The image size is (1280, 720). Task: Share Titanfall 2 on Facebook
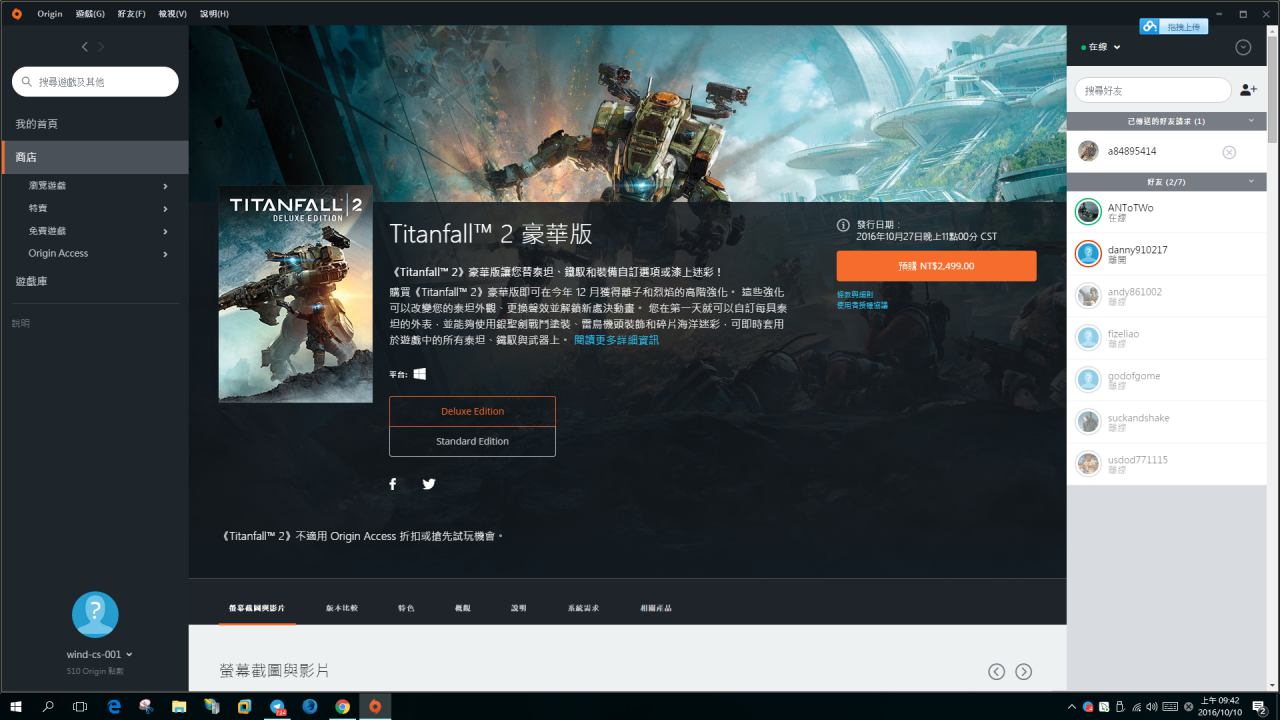393,484
